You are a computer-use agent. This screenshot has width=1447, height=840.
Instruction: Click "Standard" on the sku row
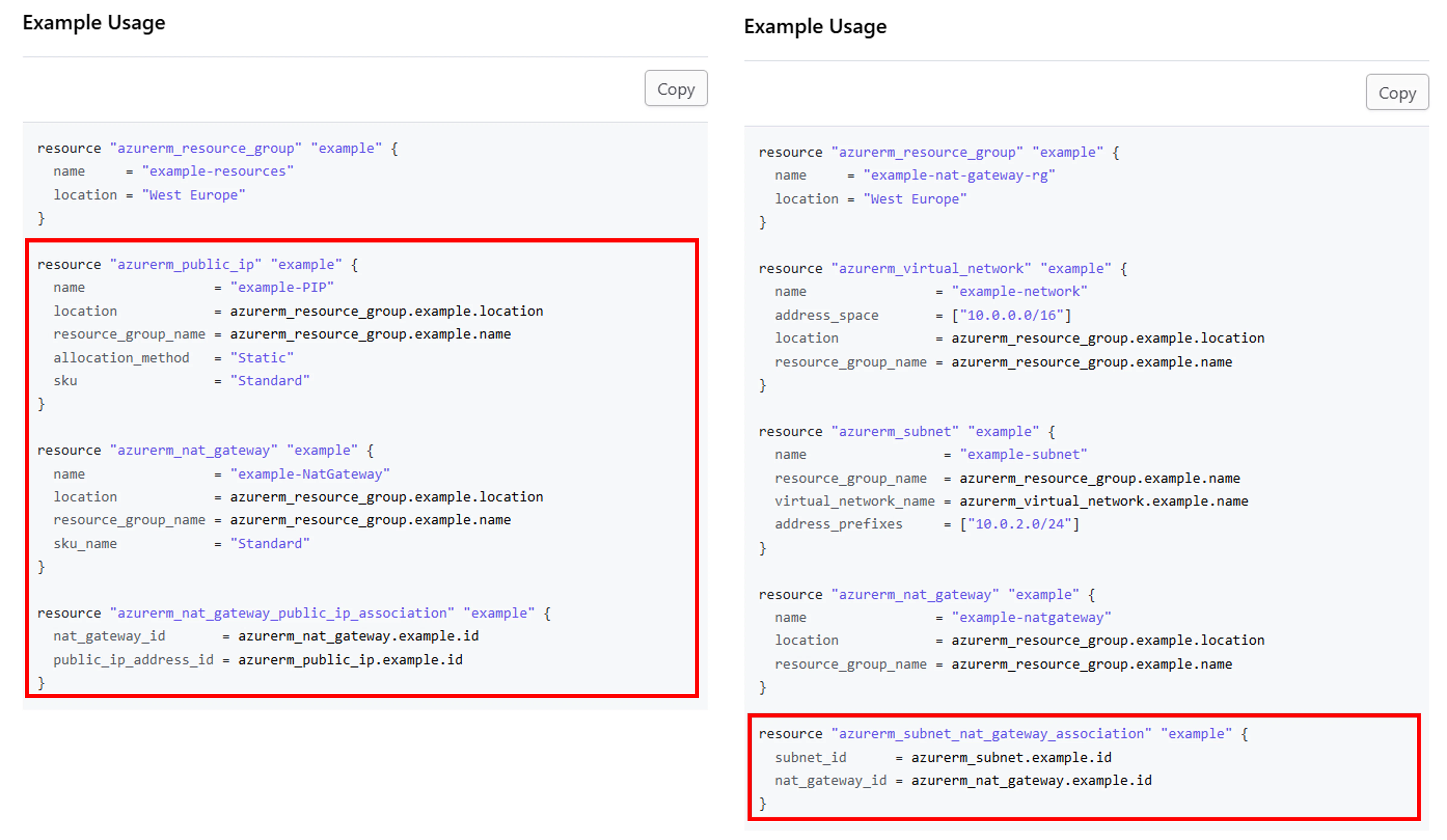point(270,381)
